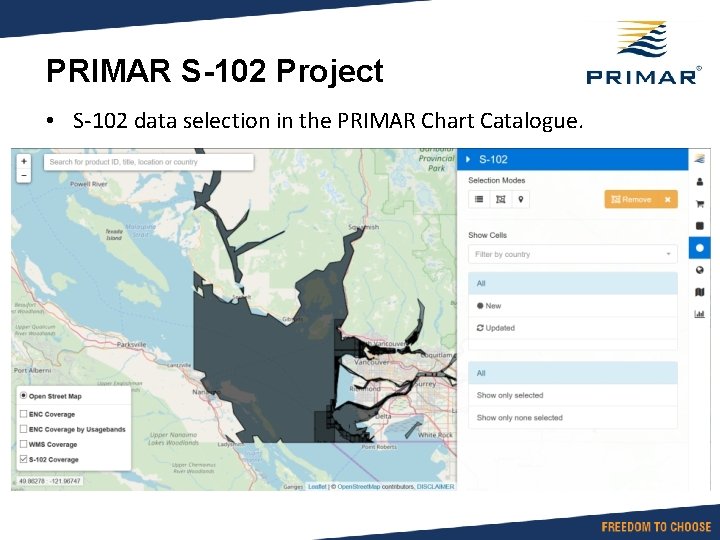The image size is (720, 540).
Task: Choose Show only selected
Action: coord(573,395)
